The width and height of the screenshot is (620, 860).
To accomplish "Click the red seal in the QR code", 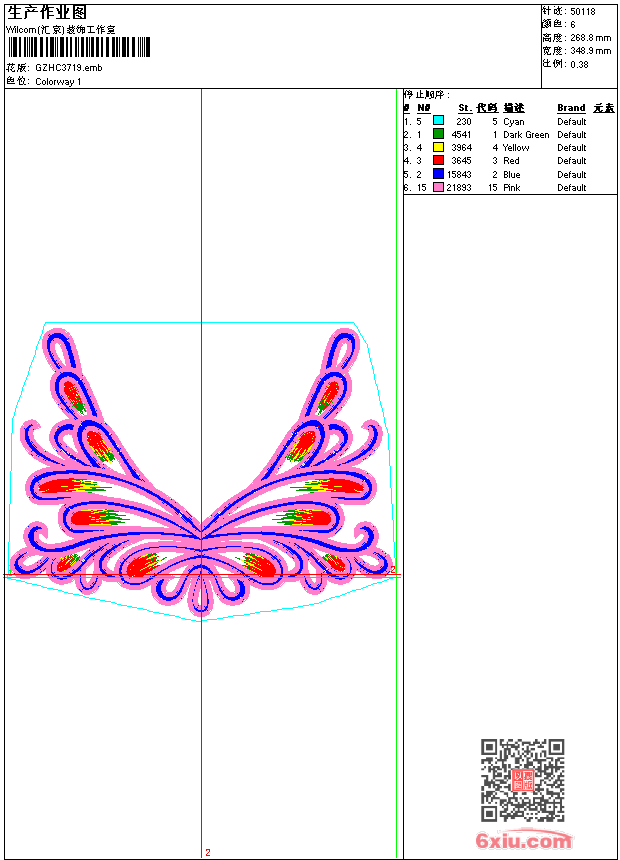I will point(522,780).
